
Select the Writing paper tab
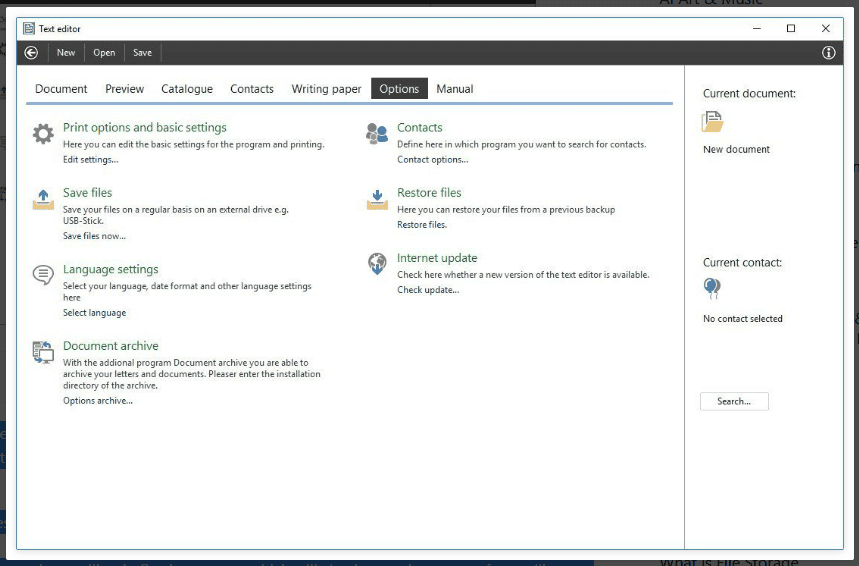(327, 89)
